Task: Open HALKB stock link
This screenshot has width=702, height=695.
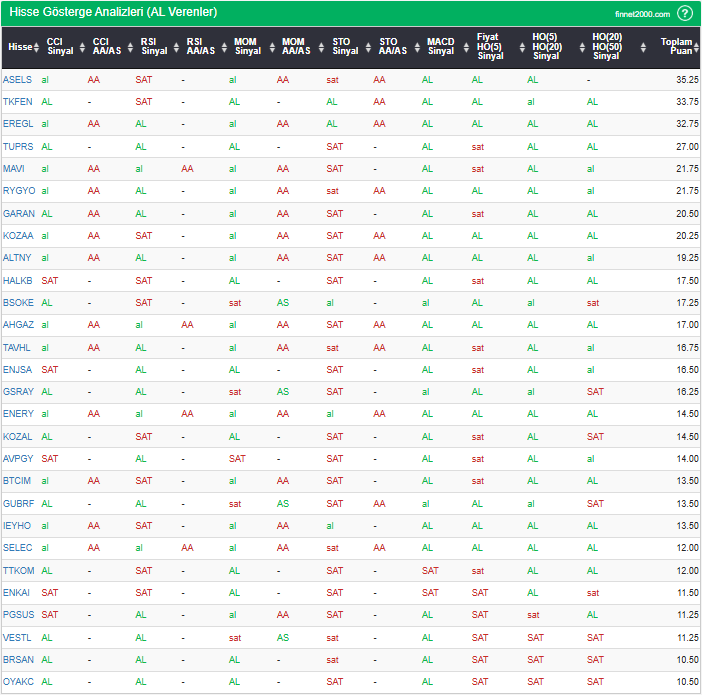Action: 18,280
